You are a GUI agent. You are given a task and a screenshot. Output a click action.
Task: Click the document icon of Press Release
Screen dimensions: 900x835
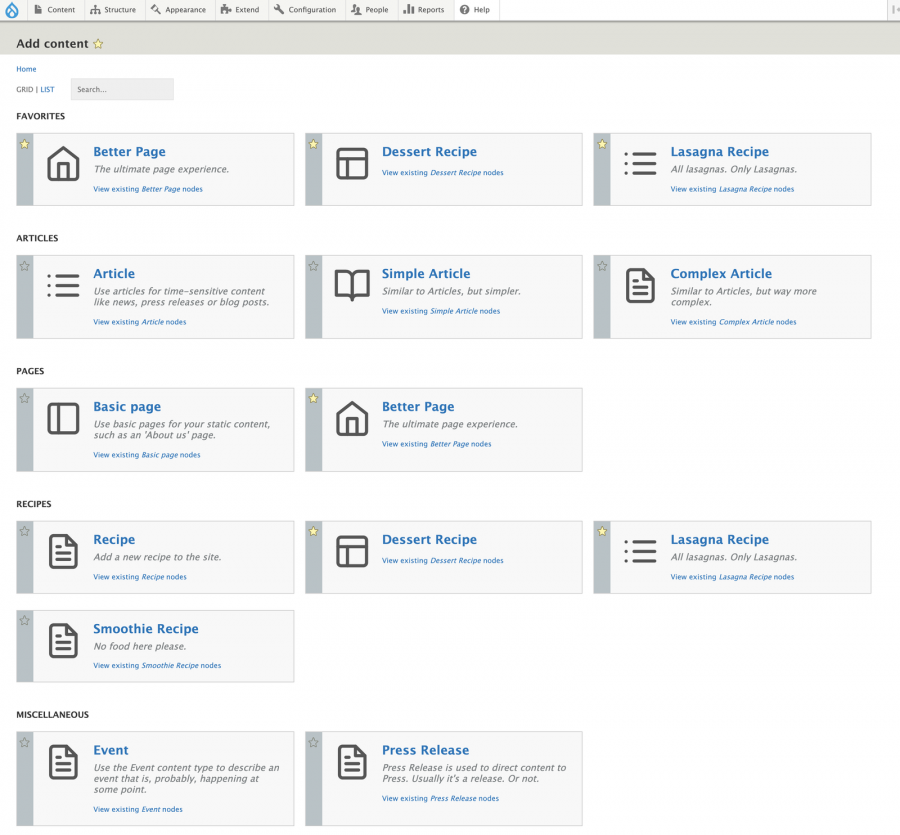coord(352,762)
